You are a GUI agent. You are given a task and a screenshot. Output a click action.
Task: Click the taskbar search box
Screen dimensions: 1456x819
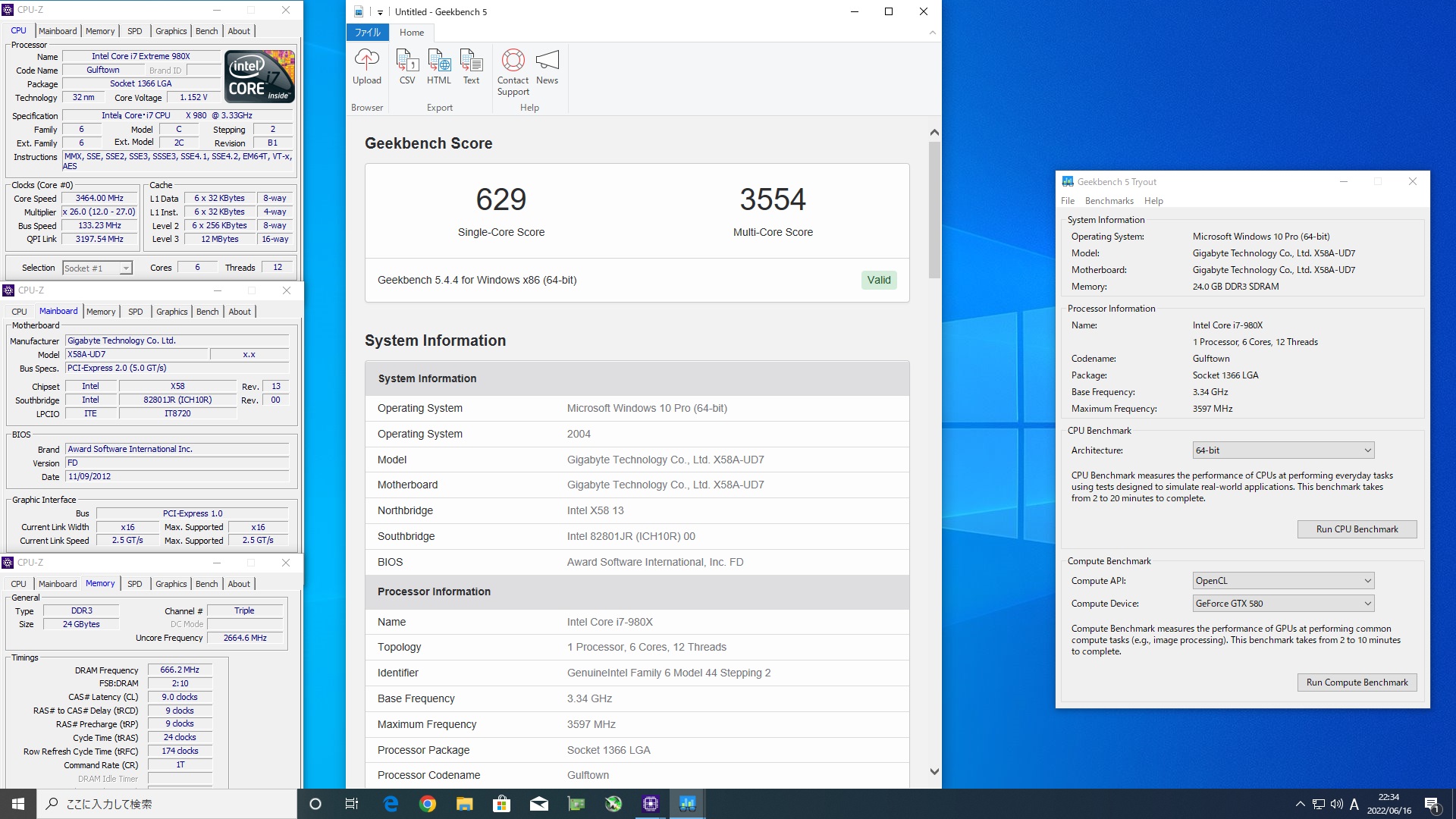point(167,804)
